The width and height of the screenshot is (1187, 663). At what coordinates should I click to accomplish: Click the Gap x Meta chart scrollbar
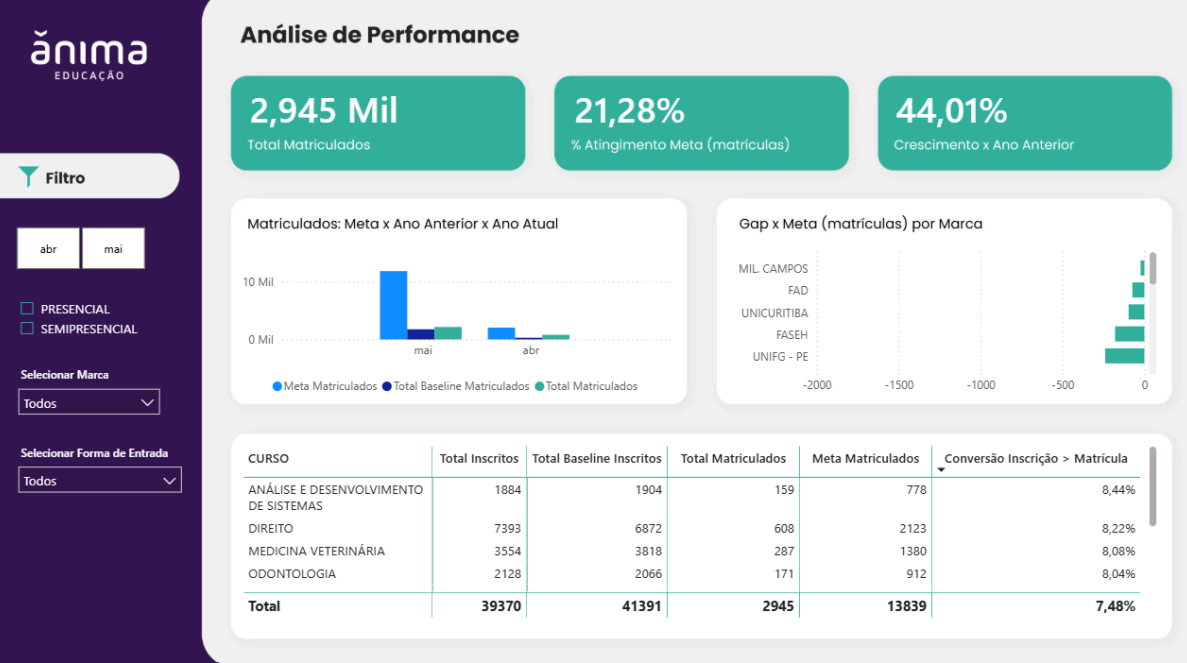coord(1153,268)
